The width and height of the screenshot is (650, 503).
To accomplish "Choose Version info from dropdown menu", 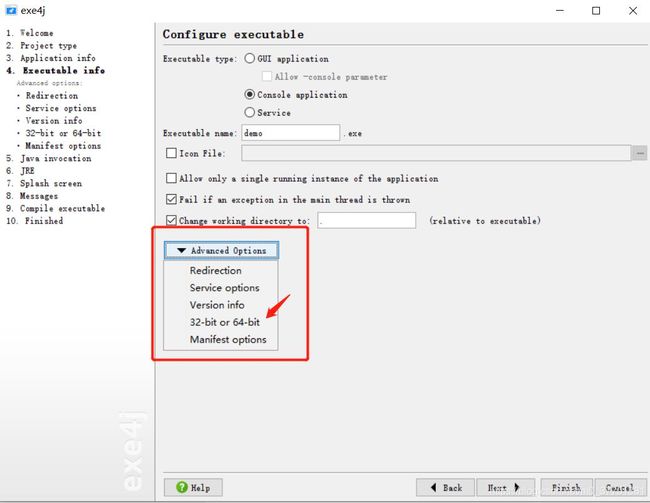I will click(x=217, y=305).
